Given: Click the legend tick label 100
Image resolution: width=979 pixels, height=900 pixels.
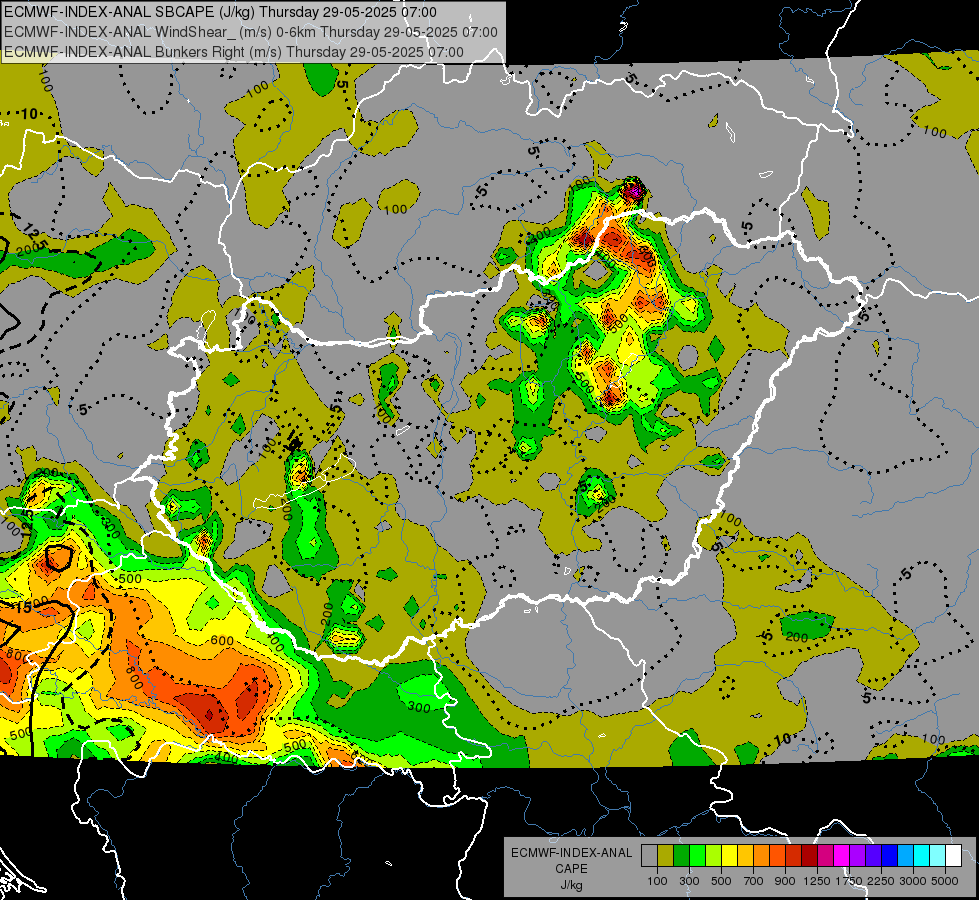Looking at the screenshot, I should point(657,881).
